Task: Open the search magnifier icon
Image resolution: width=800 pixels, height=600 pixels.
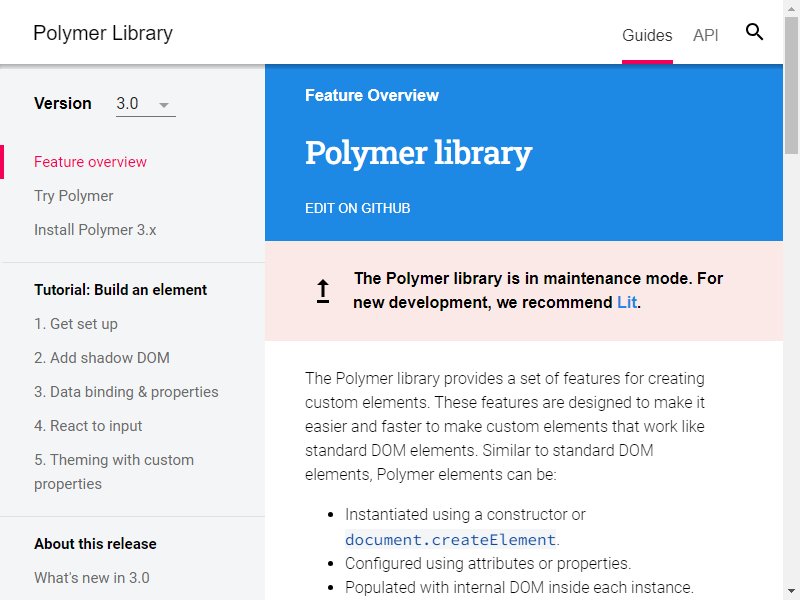Action: [754, 32]
